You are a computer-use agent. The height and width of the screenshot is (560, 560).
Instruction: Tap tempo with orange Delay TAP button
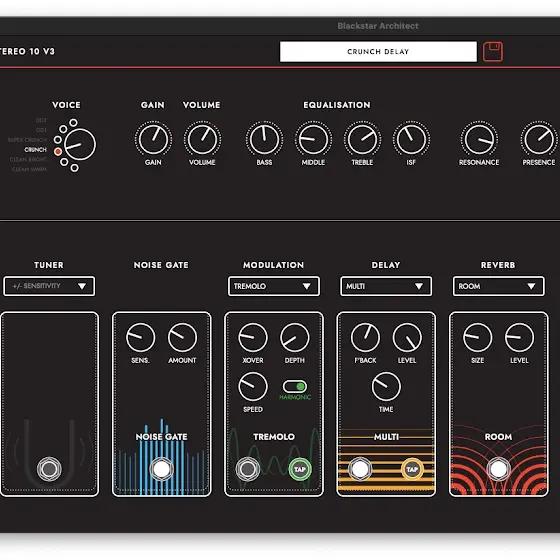412,469
